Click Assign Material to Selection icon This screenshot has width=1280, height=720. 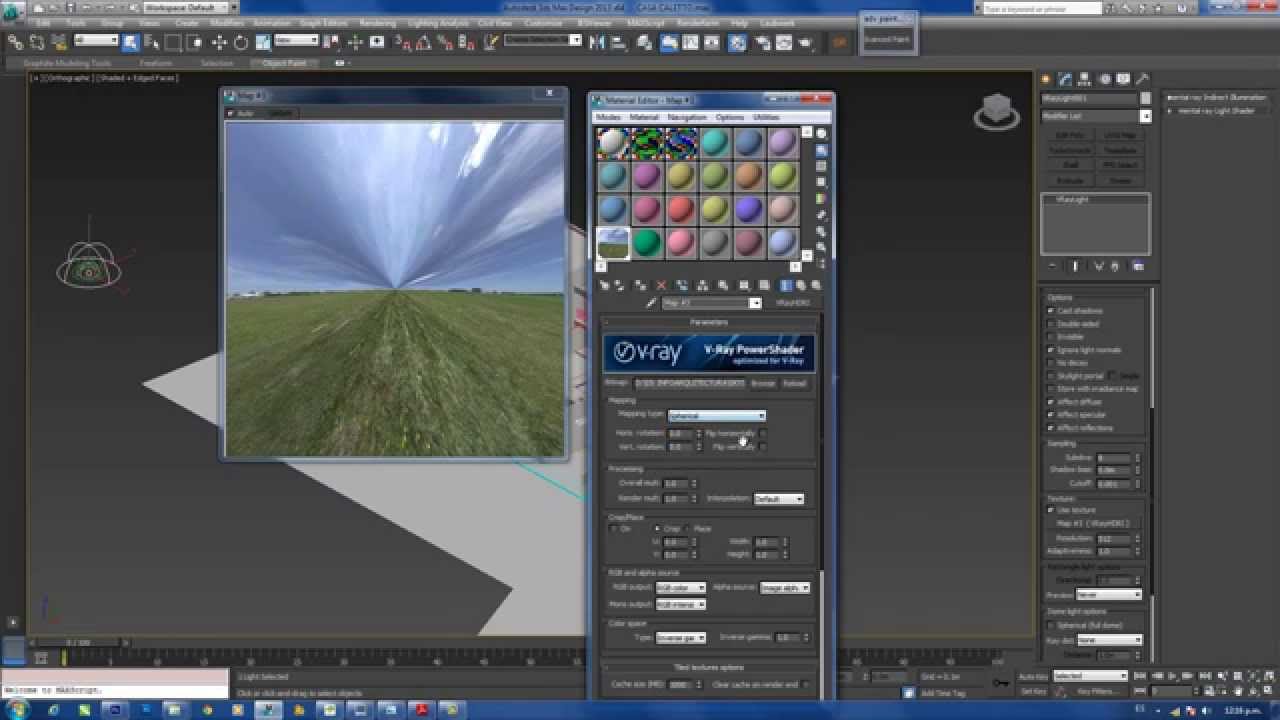pos(641,285)
